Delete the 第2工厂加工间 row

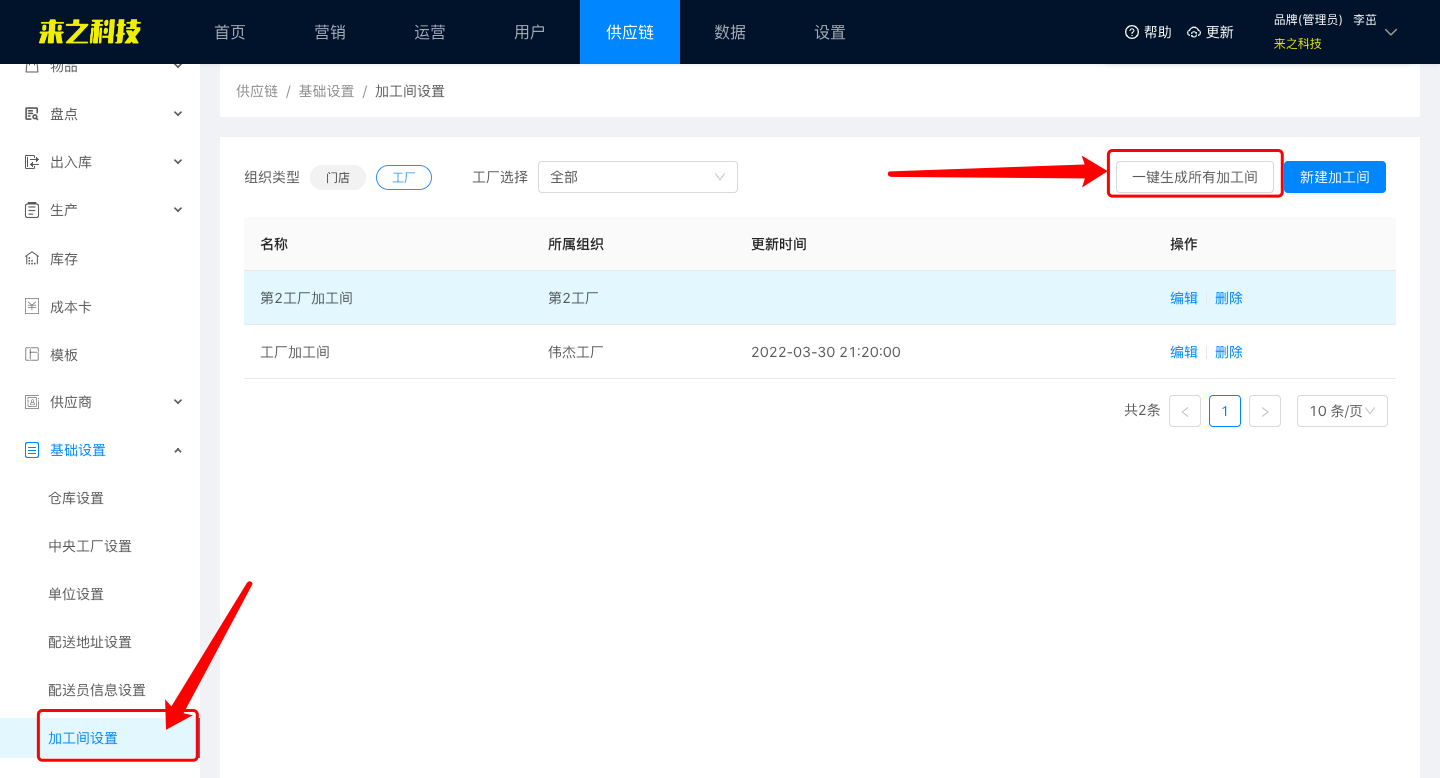(x=1229, y=298)
